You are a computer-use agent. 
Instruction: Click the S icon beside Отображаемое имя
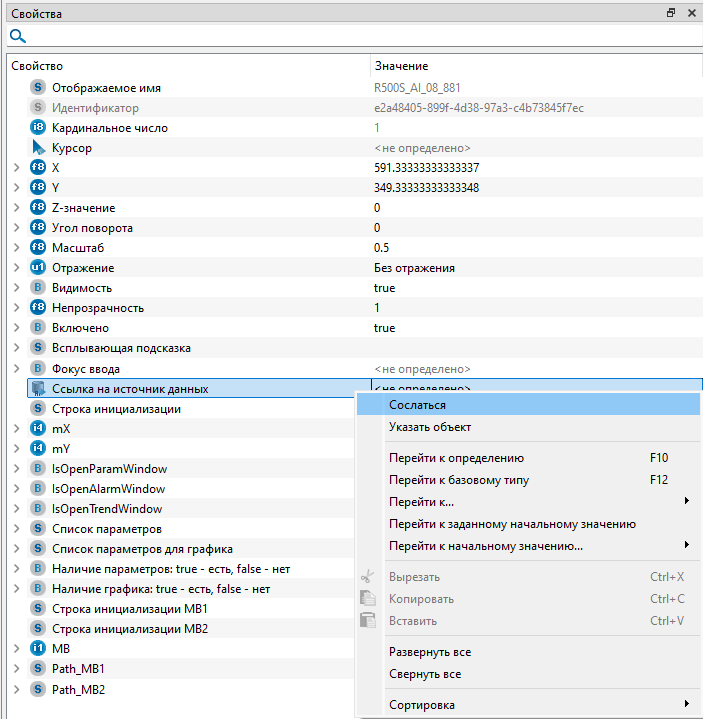pyautogui.click(x=39, y=88)
